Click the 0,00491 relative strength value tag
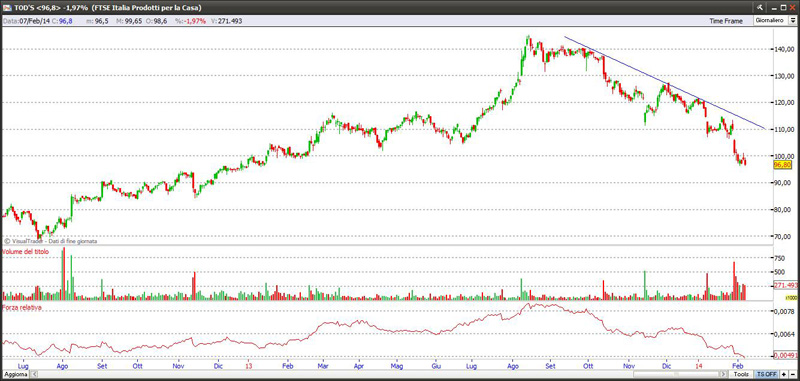The height and width of the screenshot is (381, 800). [x=786, y=355]
